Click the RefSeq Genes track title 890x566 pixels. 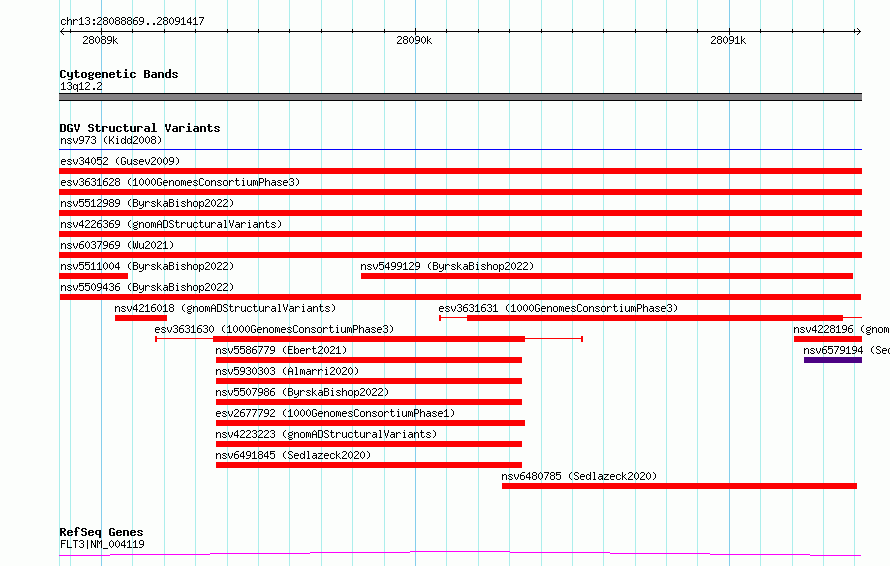(101, 533)
